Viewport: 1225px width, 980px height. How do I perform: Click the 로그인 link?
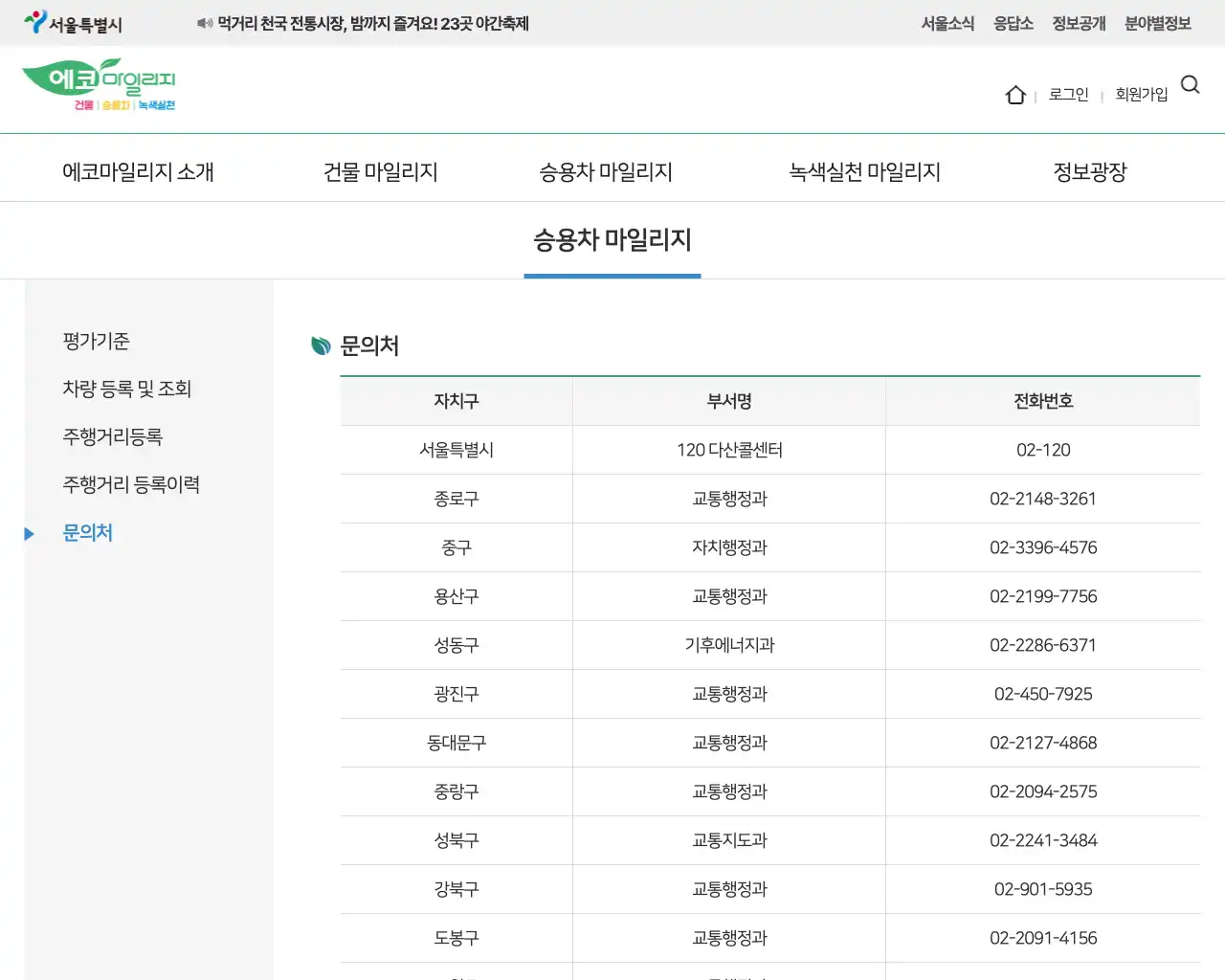pyautogui.click(x=1069, y=95)
